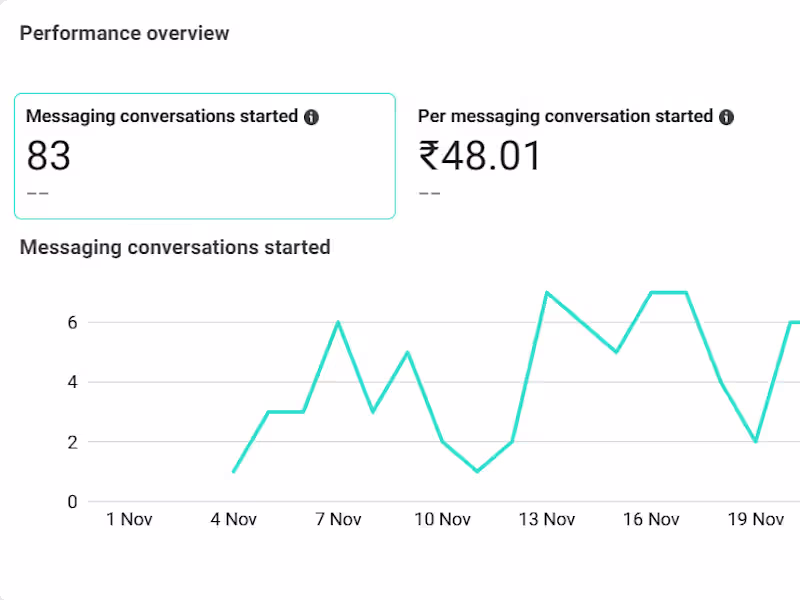Image resolution: width=800 pixels, height=600 pixels.
Task: Click the Performance overview heading
Action: pyautogui.click(x=124, y=33)
